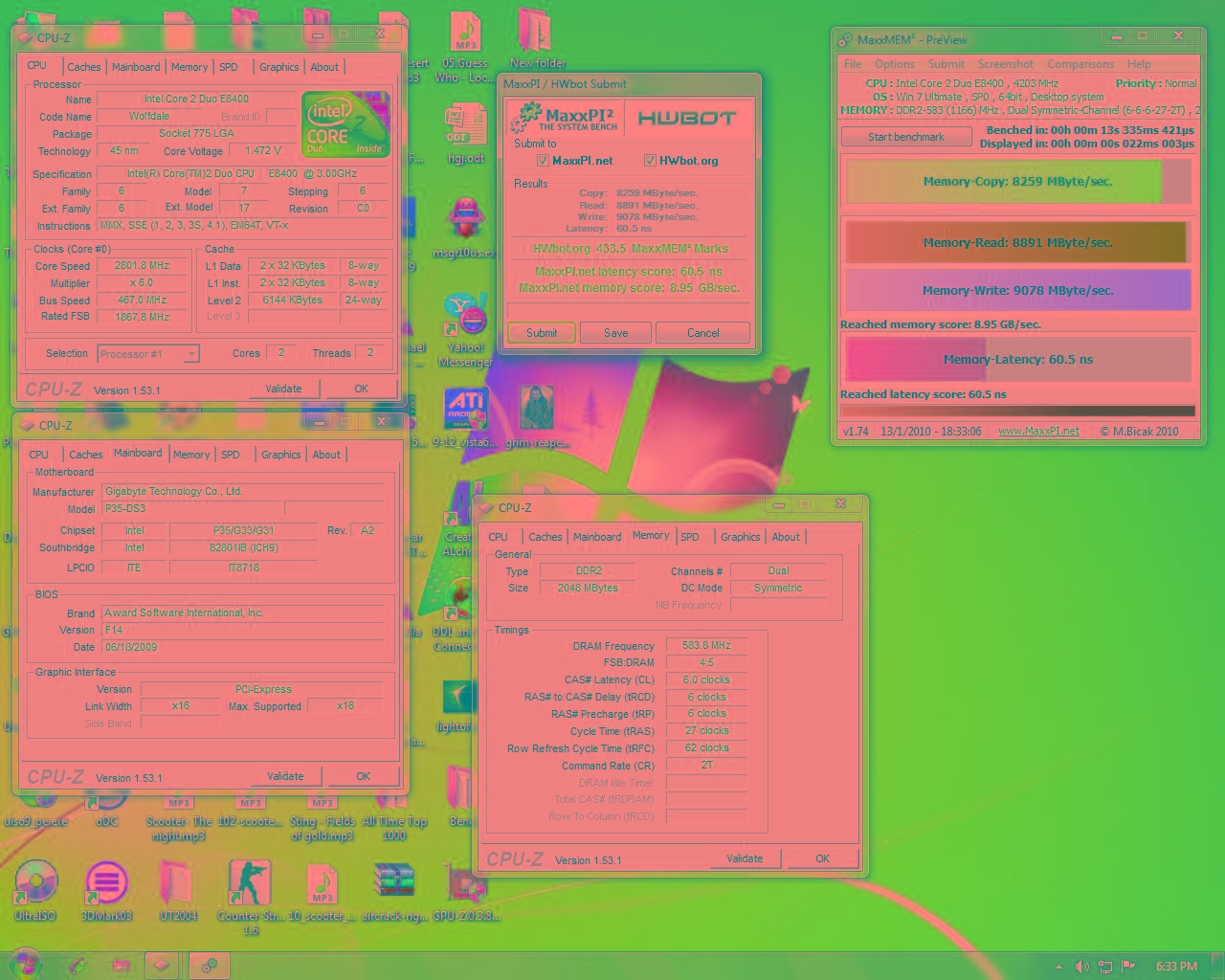Open the Scooter- The night.mp3 icon

pyautogui.click(x=179, y=816)
